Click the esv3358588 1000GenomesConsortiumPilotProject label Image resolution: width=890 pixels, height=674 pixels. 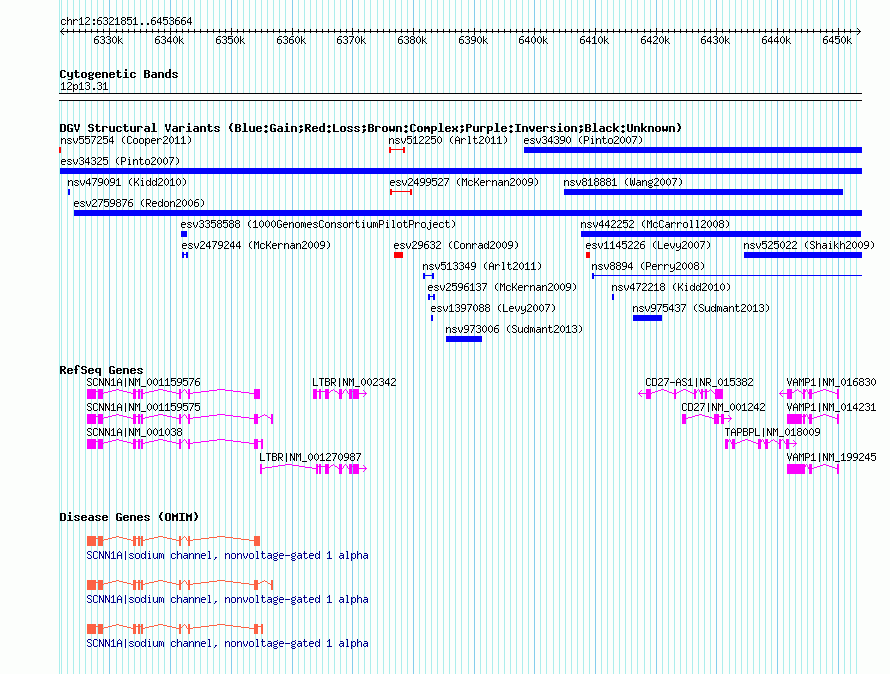(318, 224)
